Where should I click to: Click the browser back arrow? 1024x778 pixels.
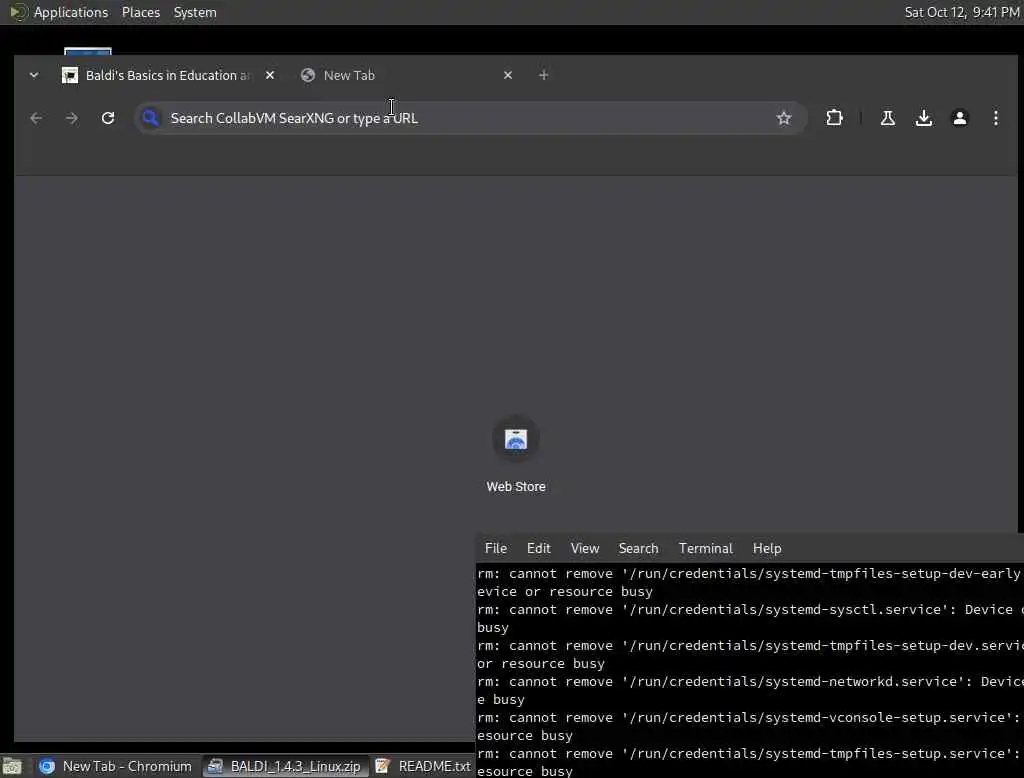(x=36, y=118)
